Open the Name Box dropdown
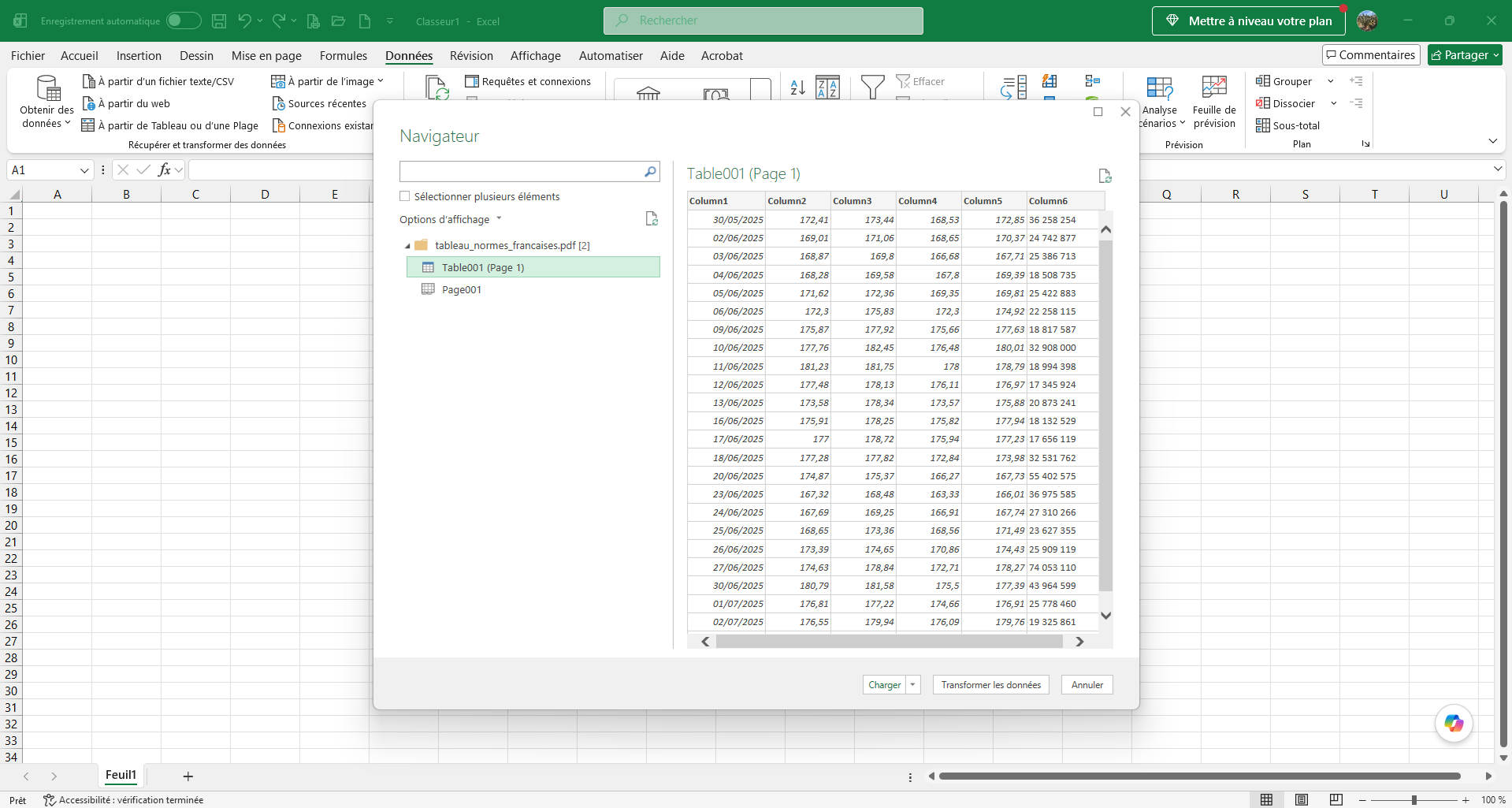 coord(84,170)
